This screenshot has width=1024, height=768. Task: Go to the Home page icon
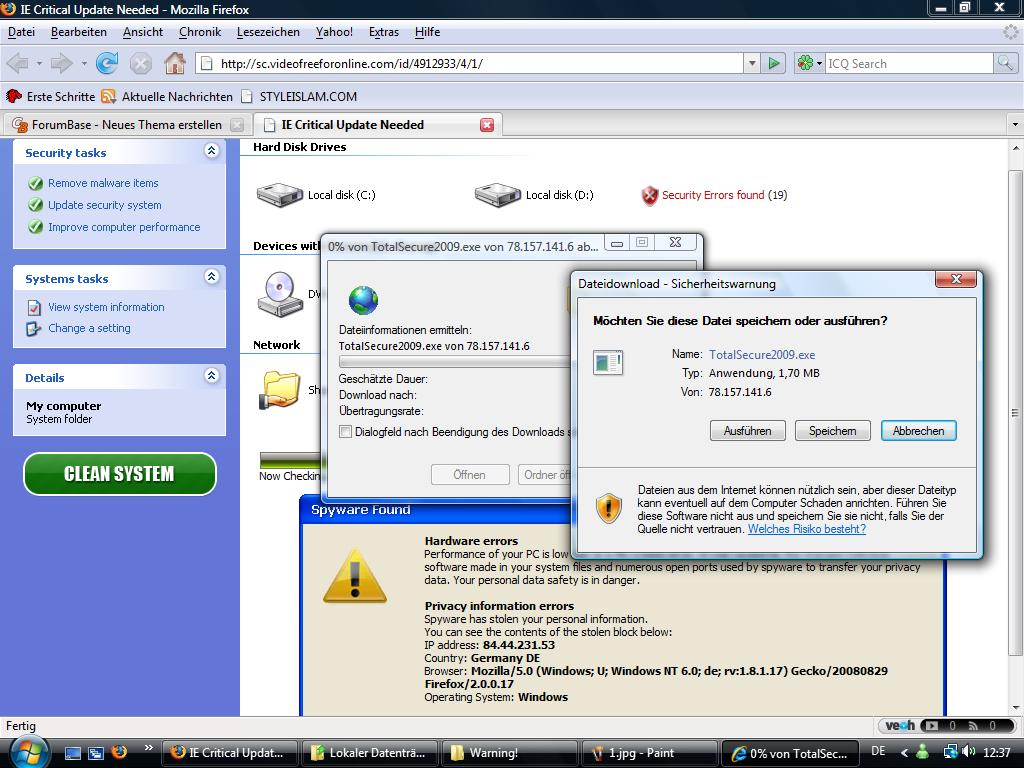click(174, 63)
